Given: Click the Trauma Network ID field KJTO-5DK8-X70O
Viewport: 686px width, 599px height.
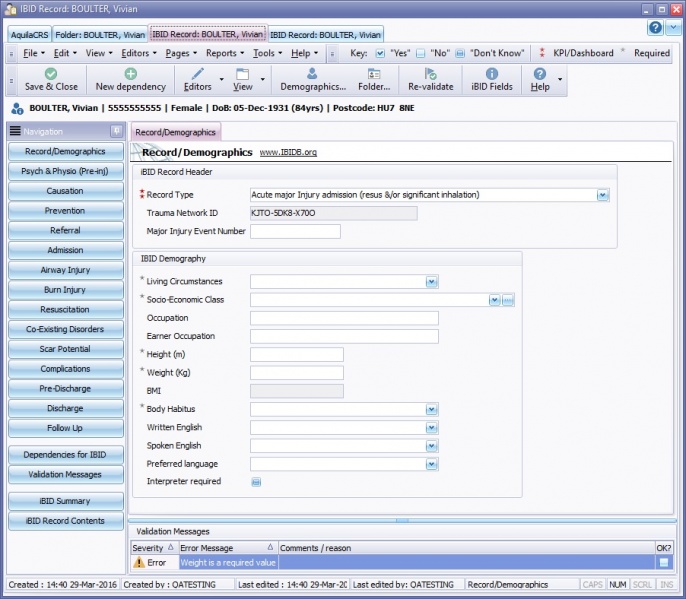Looking at the screenshot, I should 333,213.
